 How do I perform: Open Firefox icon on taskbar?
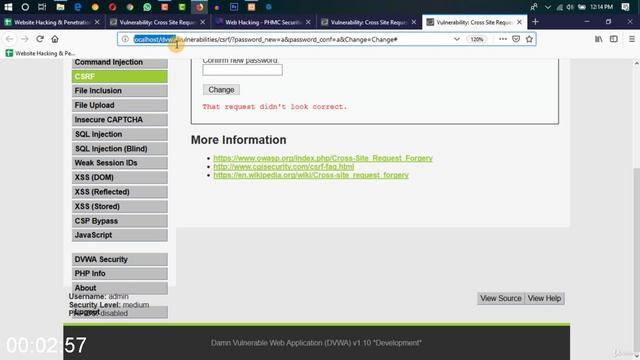pyautogui.click(x=199, y=7)
